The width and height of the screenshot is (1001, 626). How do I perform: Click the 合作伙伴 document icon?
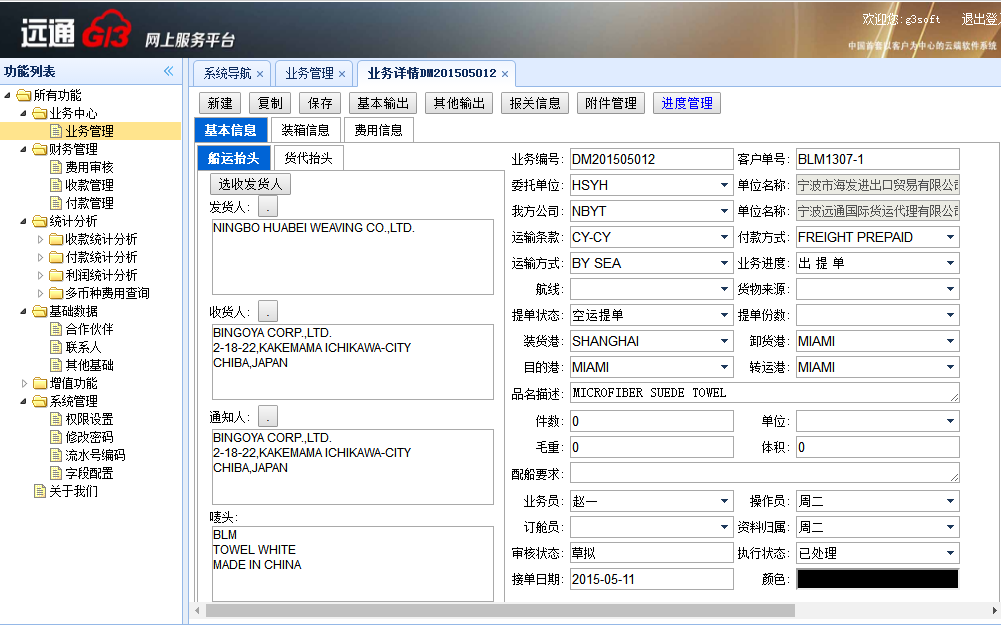point(56,329)
